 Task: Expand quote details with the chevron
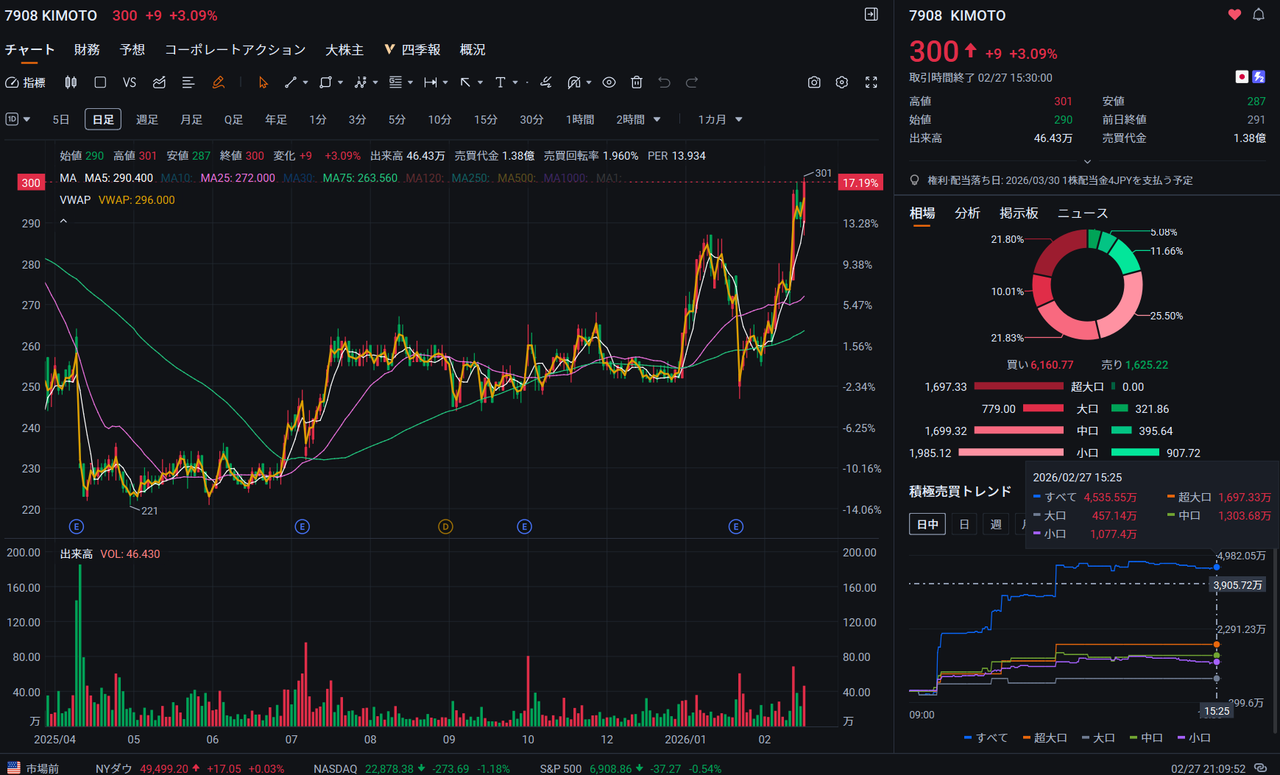pyautogui.click(x=1087, y=160)
